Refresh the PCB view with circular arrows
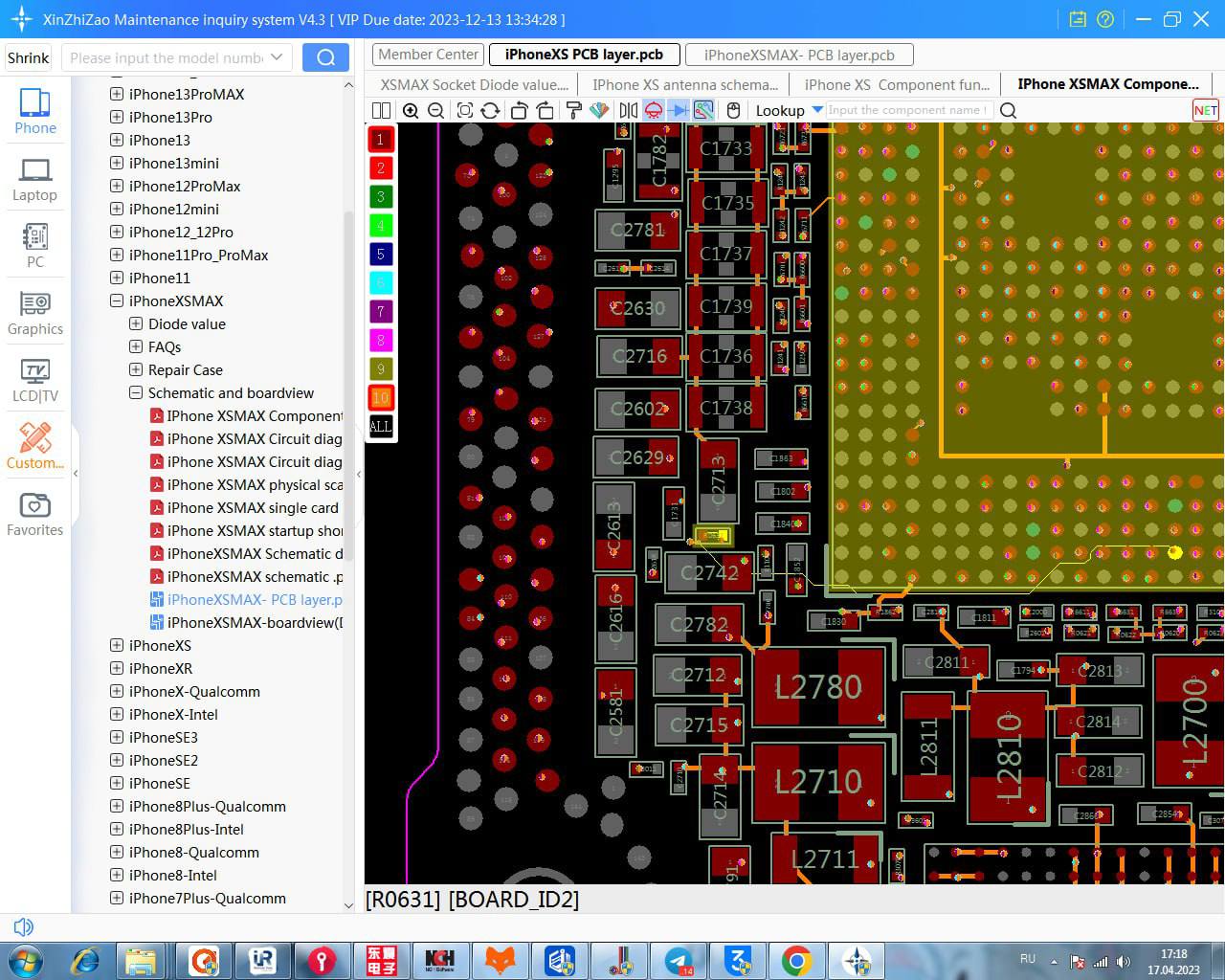Screen dimensions: 1225x980 [490, 110]
